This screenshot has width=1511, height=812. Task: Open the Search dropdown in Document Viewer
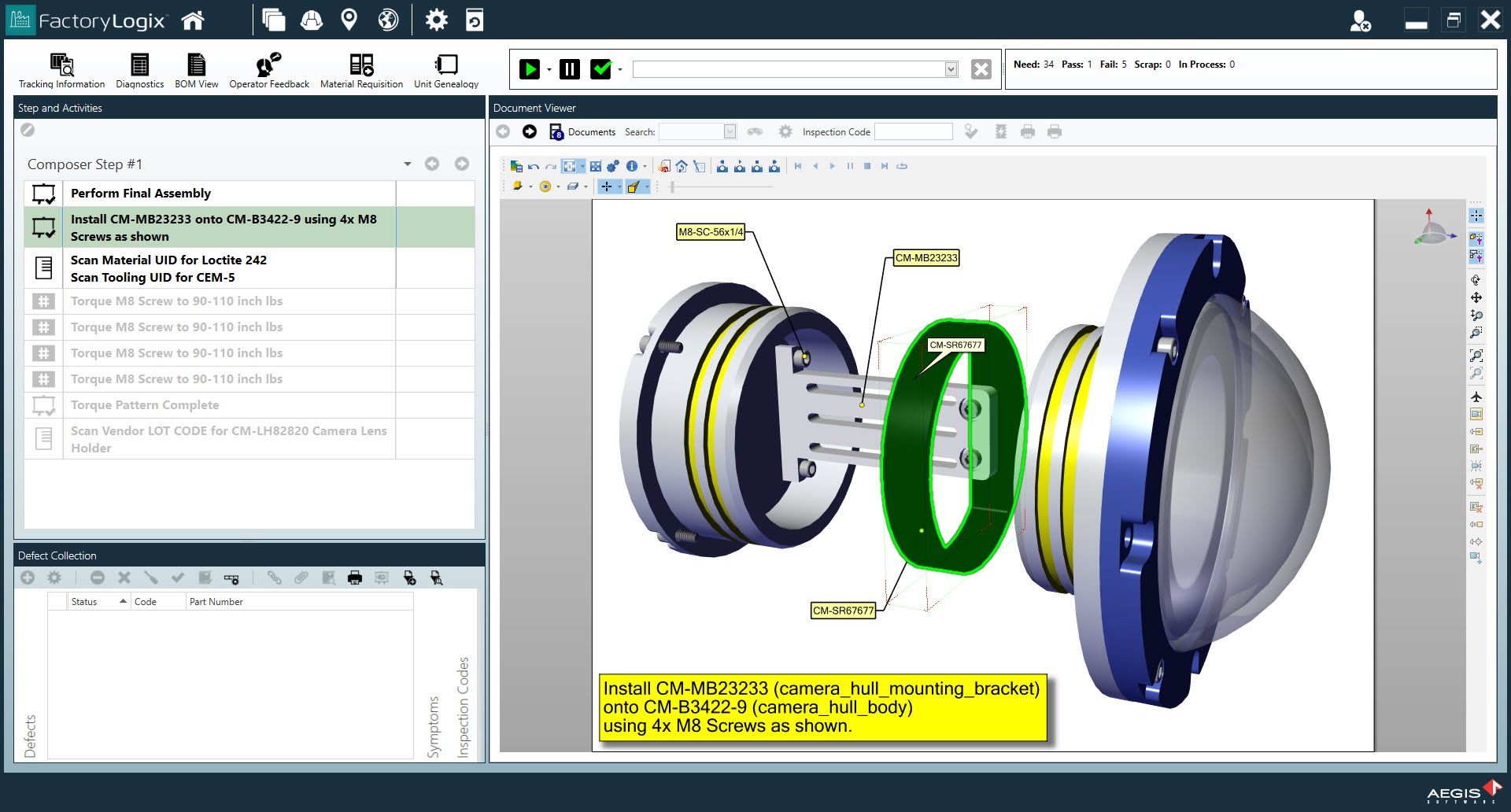(729, 131)
